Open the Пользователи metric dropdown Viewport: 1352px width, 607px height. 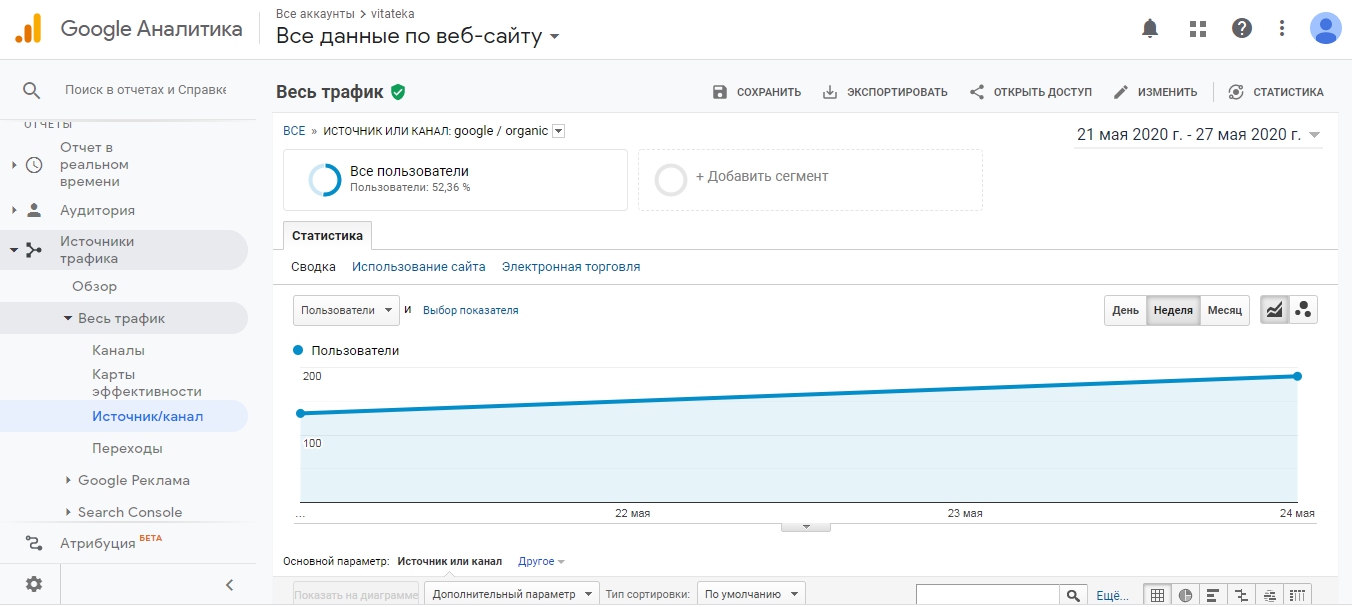coord(346,310)
